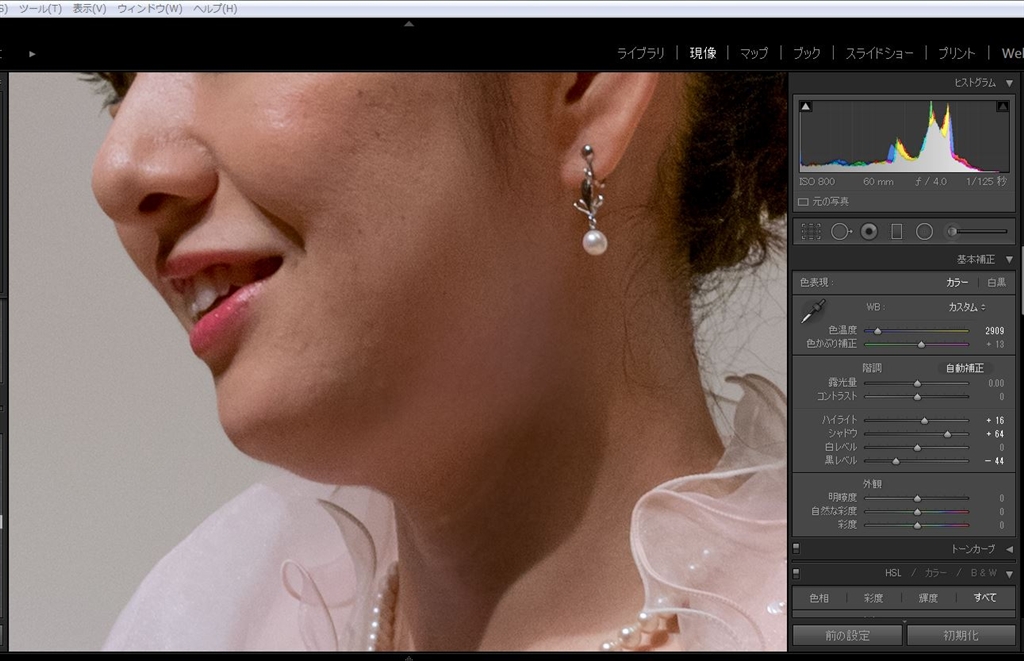The width and height of the screenshot is (1024, 661).
Task: Select the 色相 tab in HSL
Action: (818, 598)
